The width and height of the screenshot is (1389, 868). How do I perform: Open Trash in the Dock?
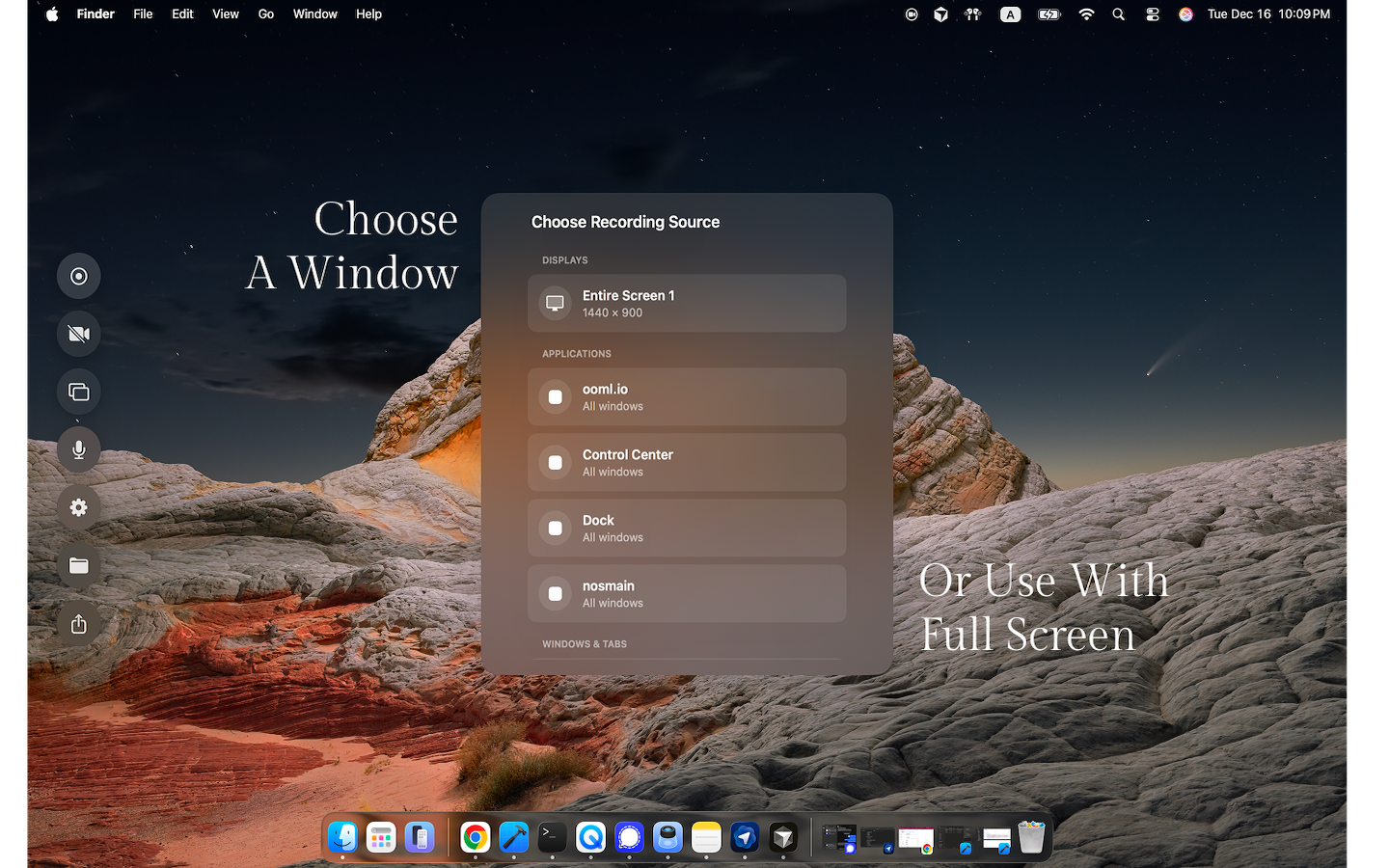[x=1031, y=837]
